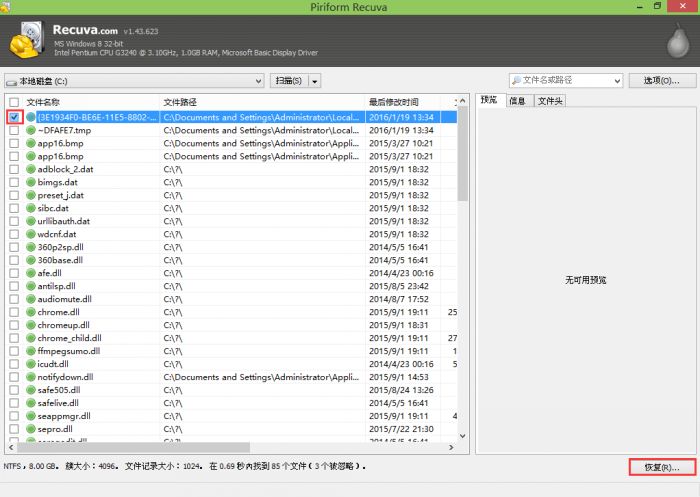This screenshot has height=497, width=700.
Task: Click 2015/8/24 13:26 modified date cell
Action: coord(401,390)
